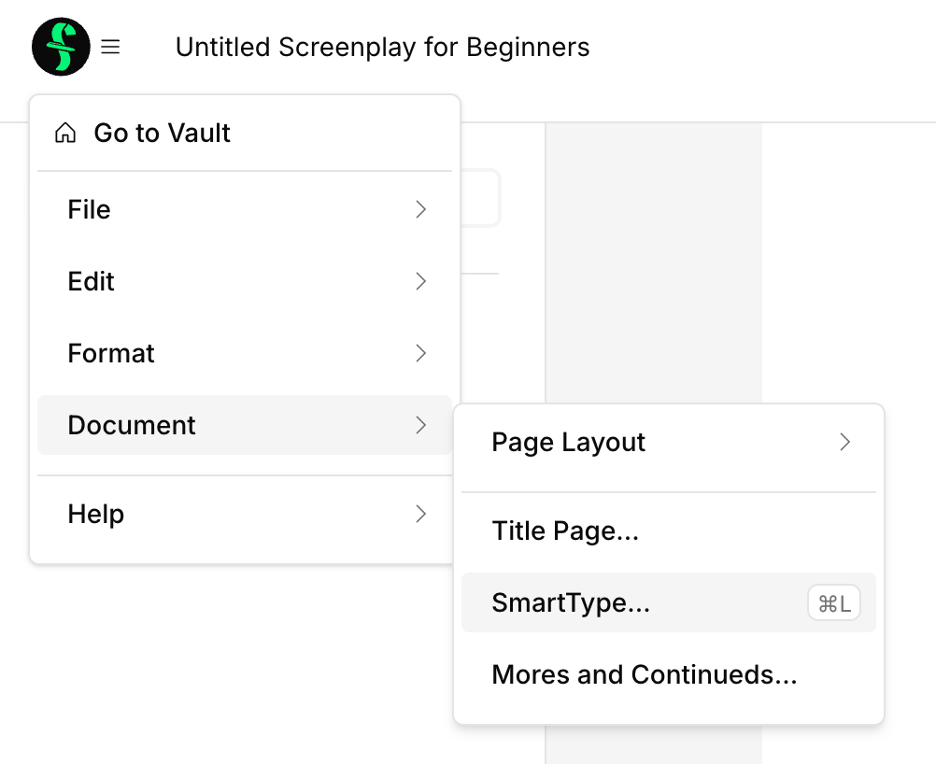Expand the Page Layout submenu arrow
The image size is (936, 764).
[845, 442]
